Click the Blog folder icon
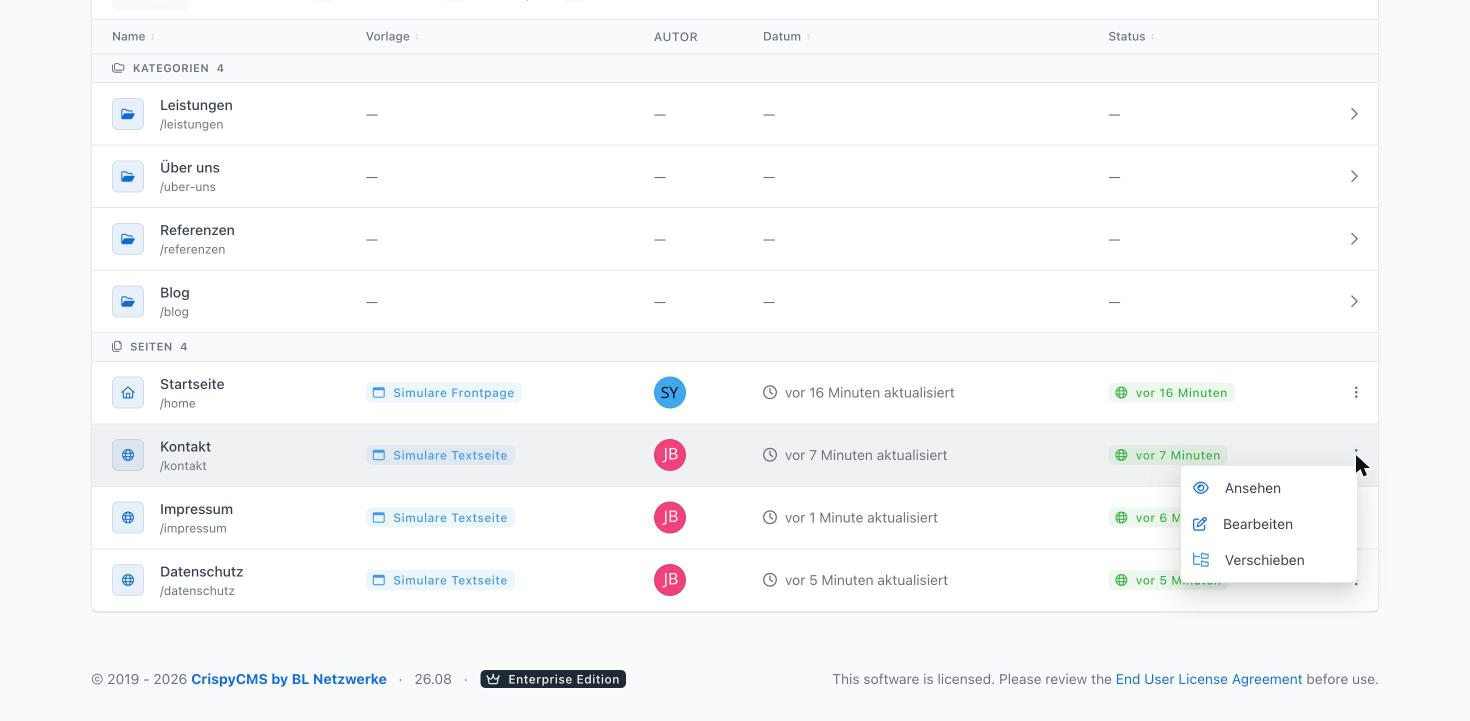 pyautogui.click(x=128, y=301)
